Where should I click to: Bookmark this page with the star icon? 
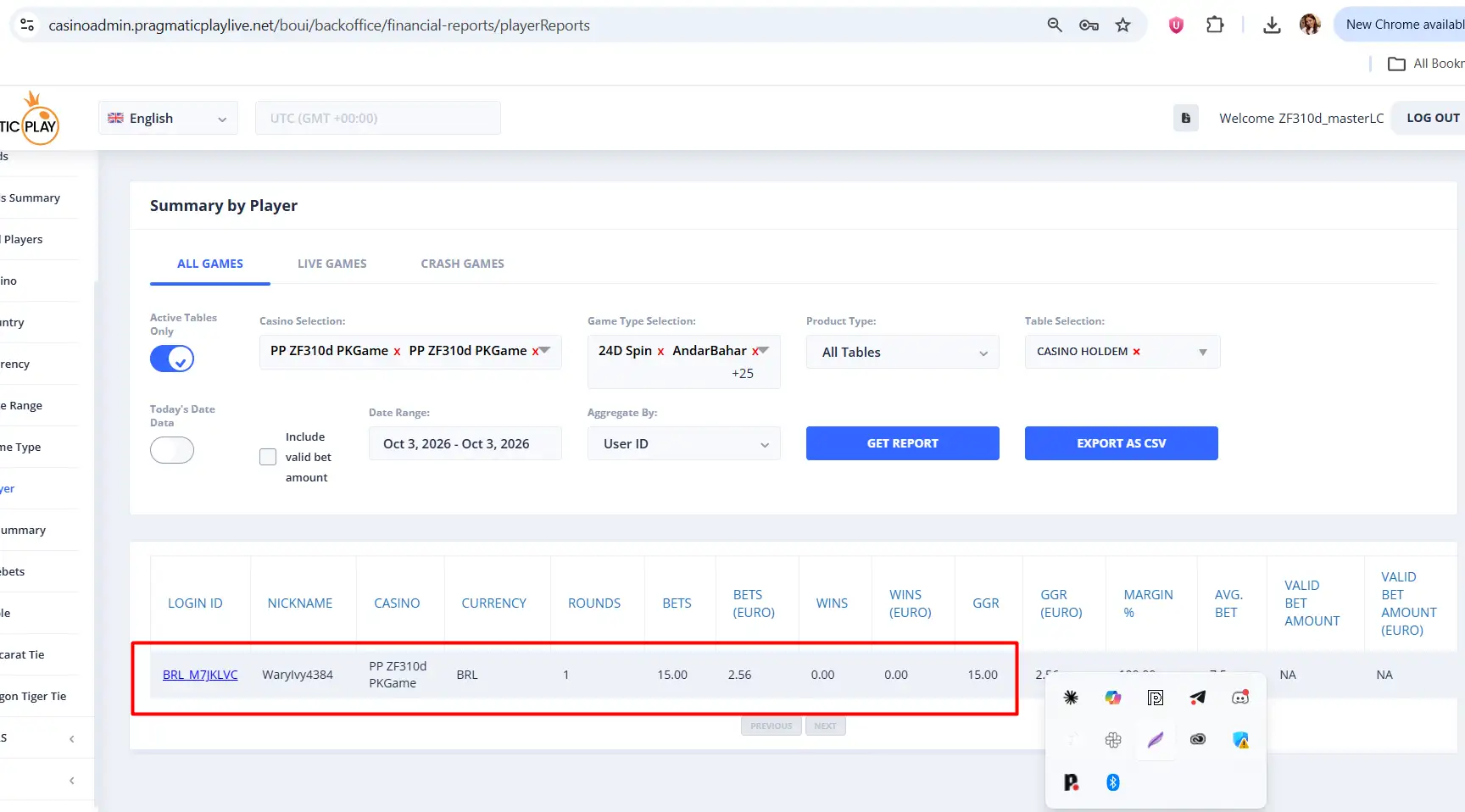[x=1123, y=25]
